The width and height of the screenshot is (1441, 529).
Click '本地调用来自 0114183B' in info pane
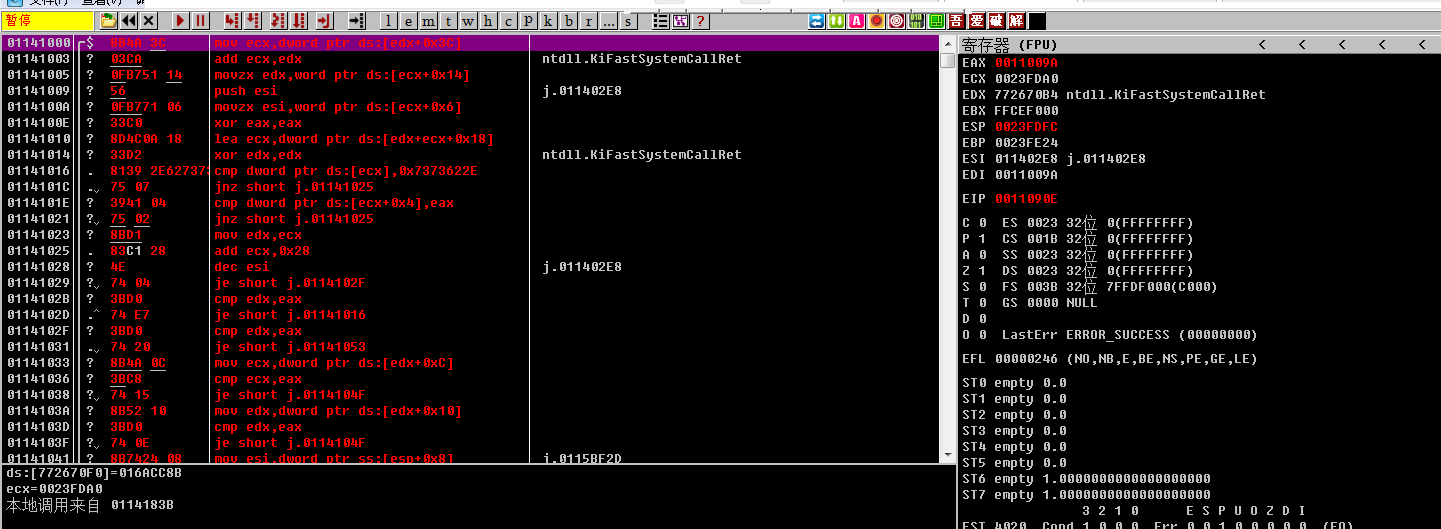90,505
